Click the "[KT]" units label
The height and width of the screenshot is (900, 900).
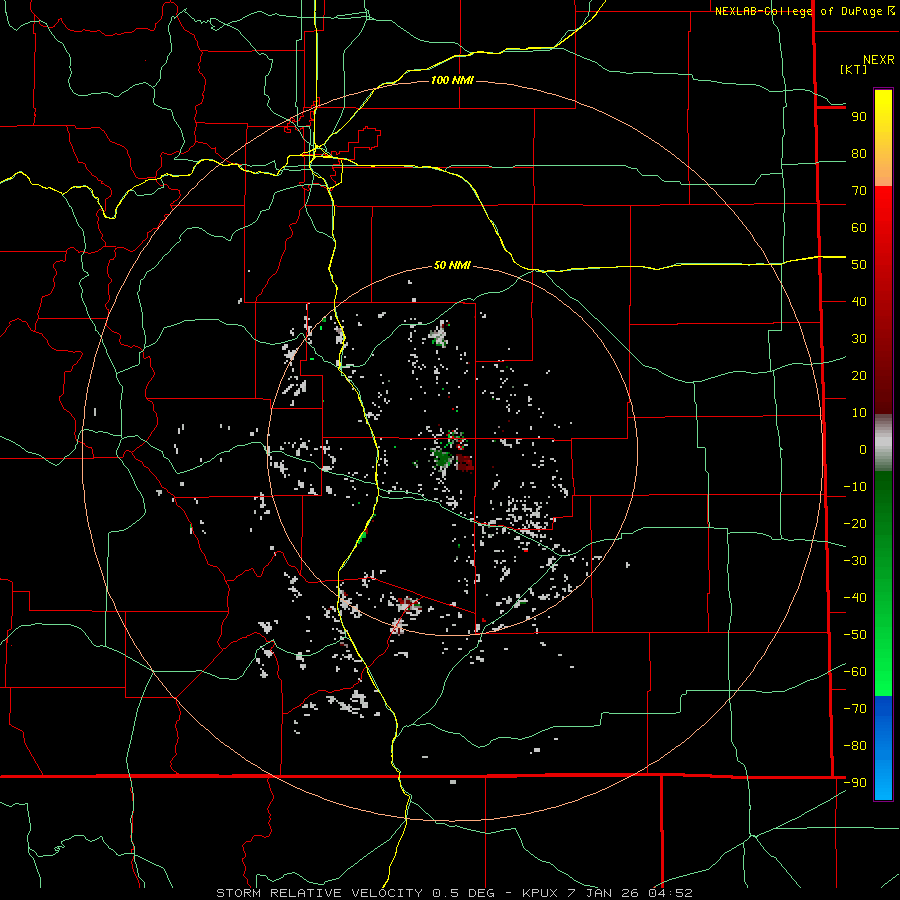tap(854, 69)
